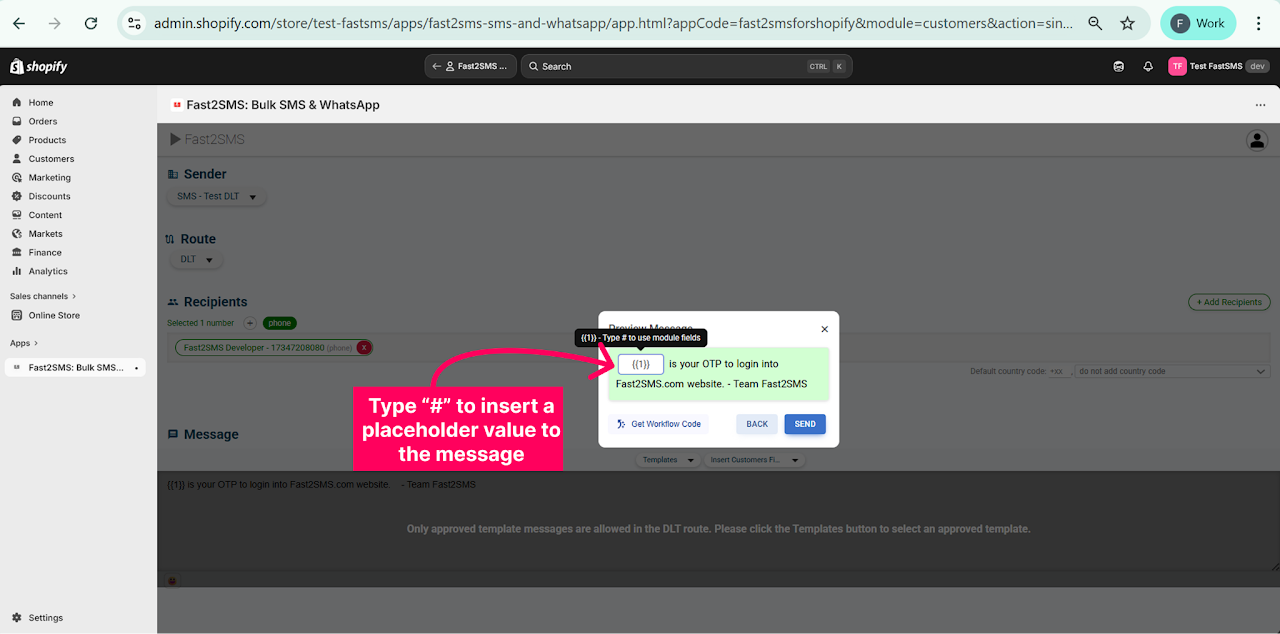This screenshot has width=1280, height=634.
Task: Click the BACK button in dialog
Action: 757,424
